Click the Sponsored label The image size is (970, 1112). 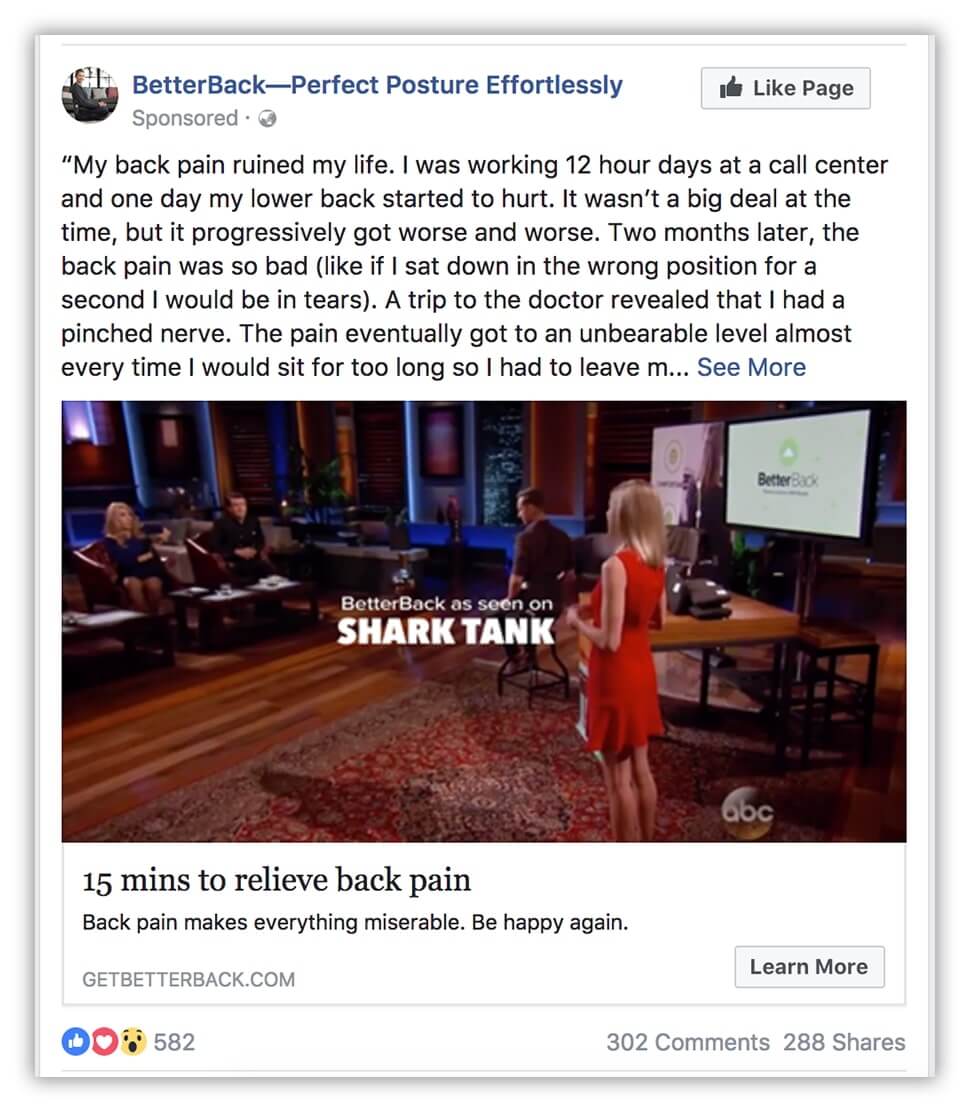184,118
